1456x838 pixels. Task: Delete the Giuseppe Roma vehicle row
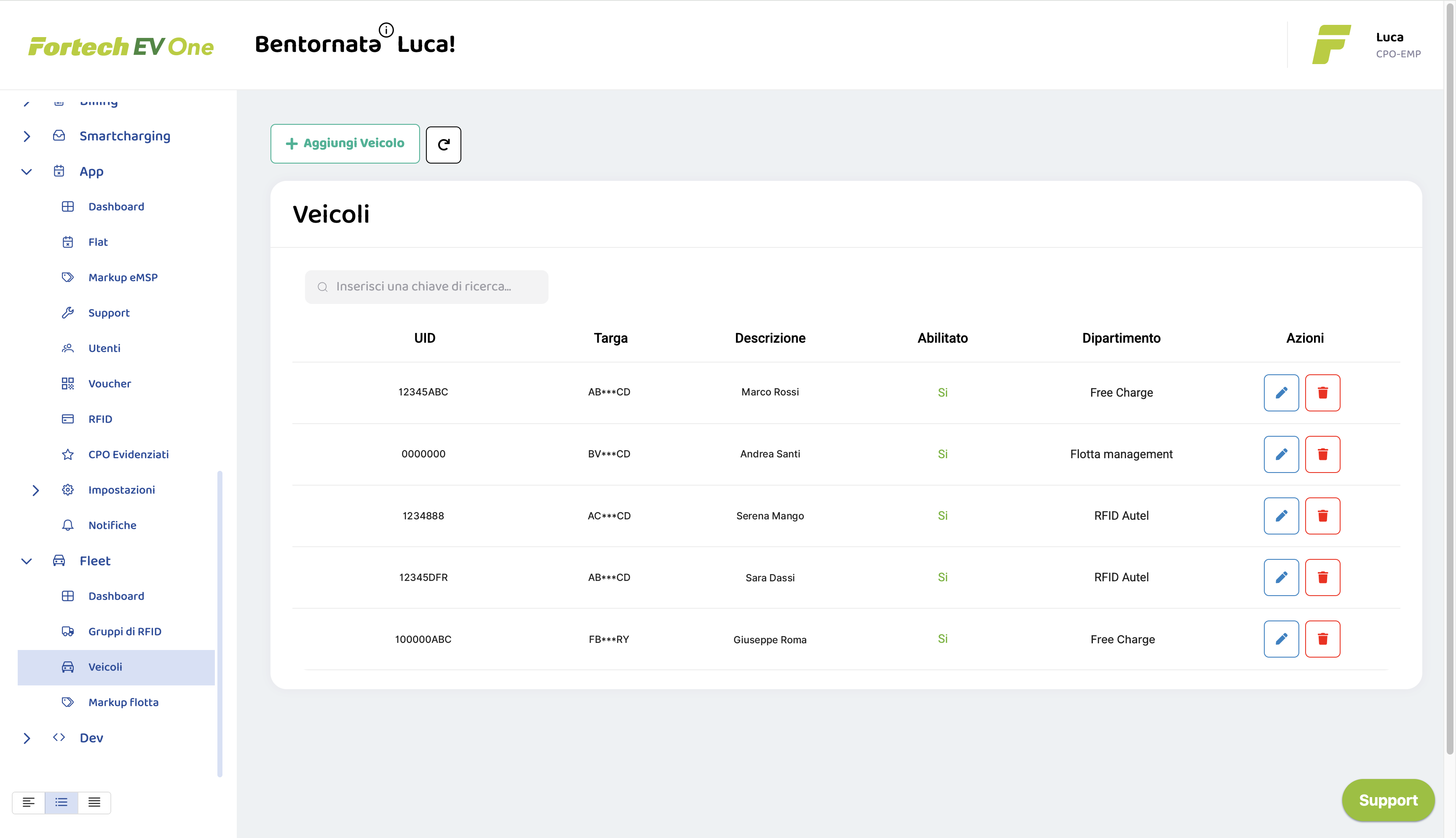(1322, 639)
